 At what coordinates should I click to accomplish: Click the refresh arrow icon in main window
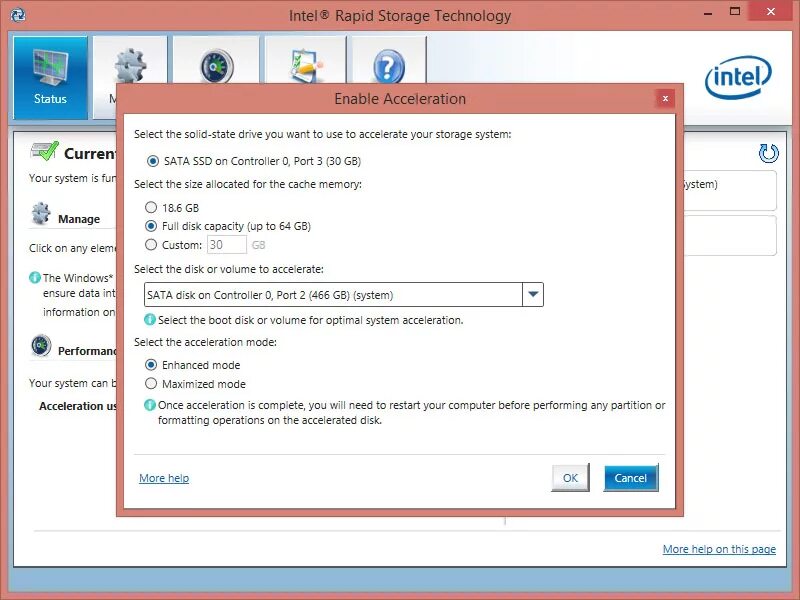tap(768, 153)
